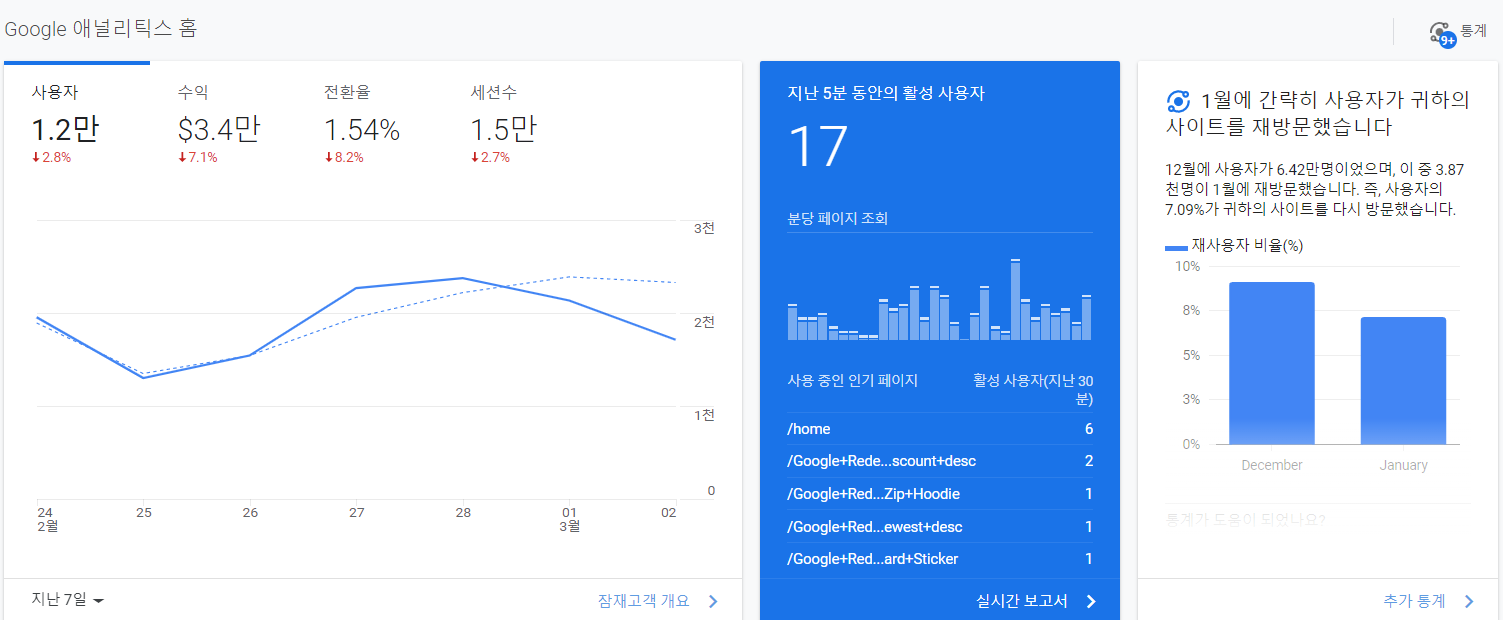Open the 통계 insights icon with 9+ badge

click(1444, 33)
